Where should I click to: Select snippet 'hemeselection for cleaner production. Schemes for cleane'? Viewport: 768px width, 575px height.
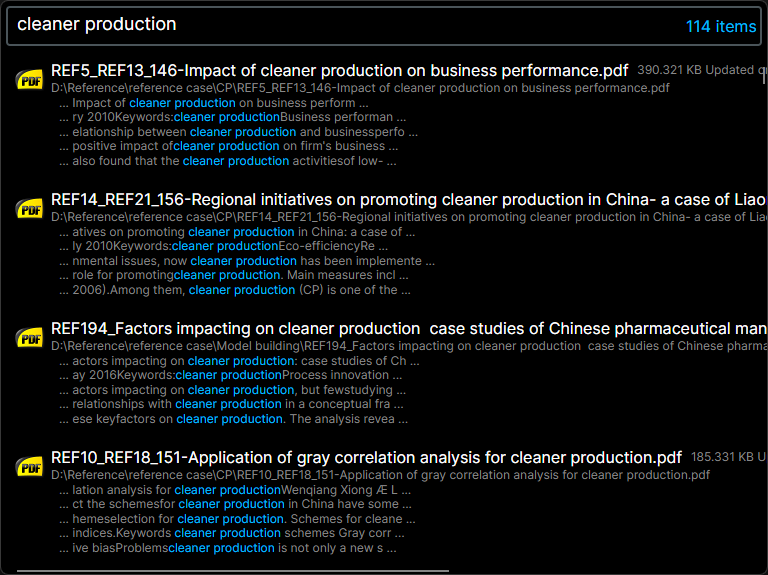click(237, 519)
